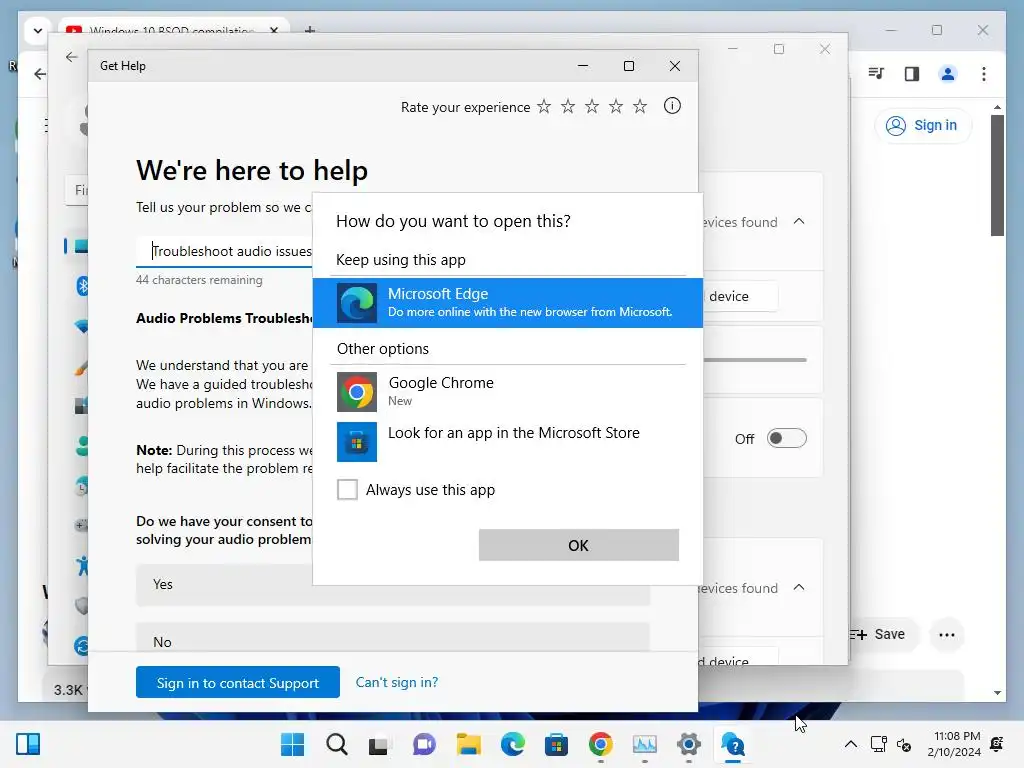Open Widgets icon on taskbar
1024x768 pixels.
tap(28, 744)
